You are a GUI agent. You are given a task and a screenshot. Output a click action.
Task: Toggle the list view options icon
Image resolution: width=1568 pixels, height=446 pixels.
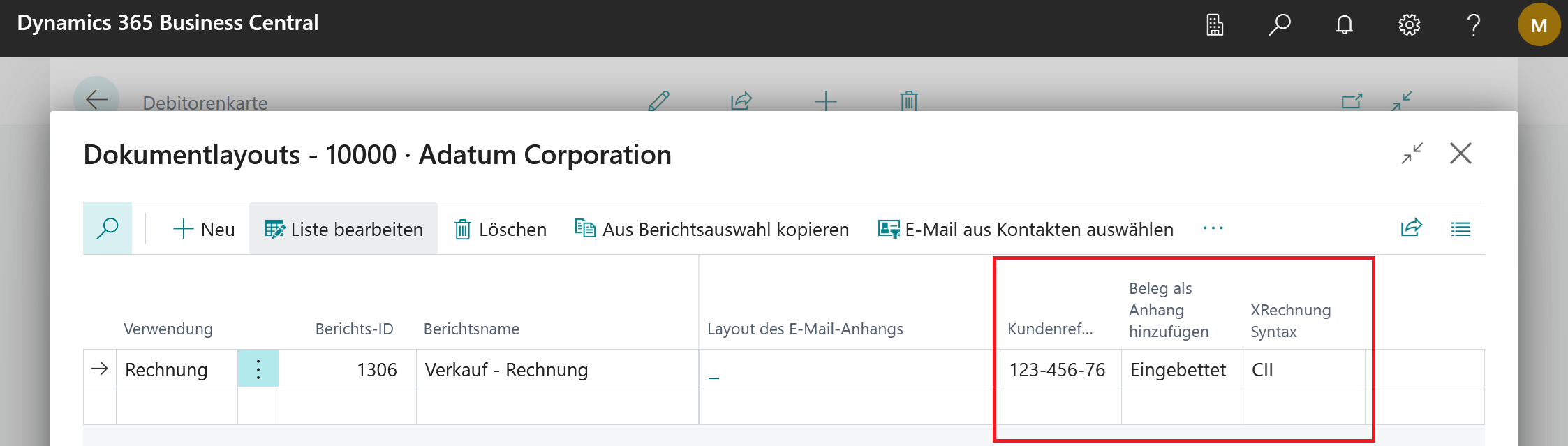tap(1460, 228)
